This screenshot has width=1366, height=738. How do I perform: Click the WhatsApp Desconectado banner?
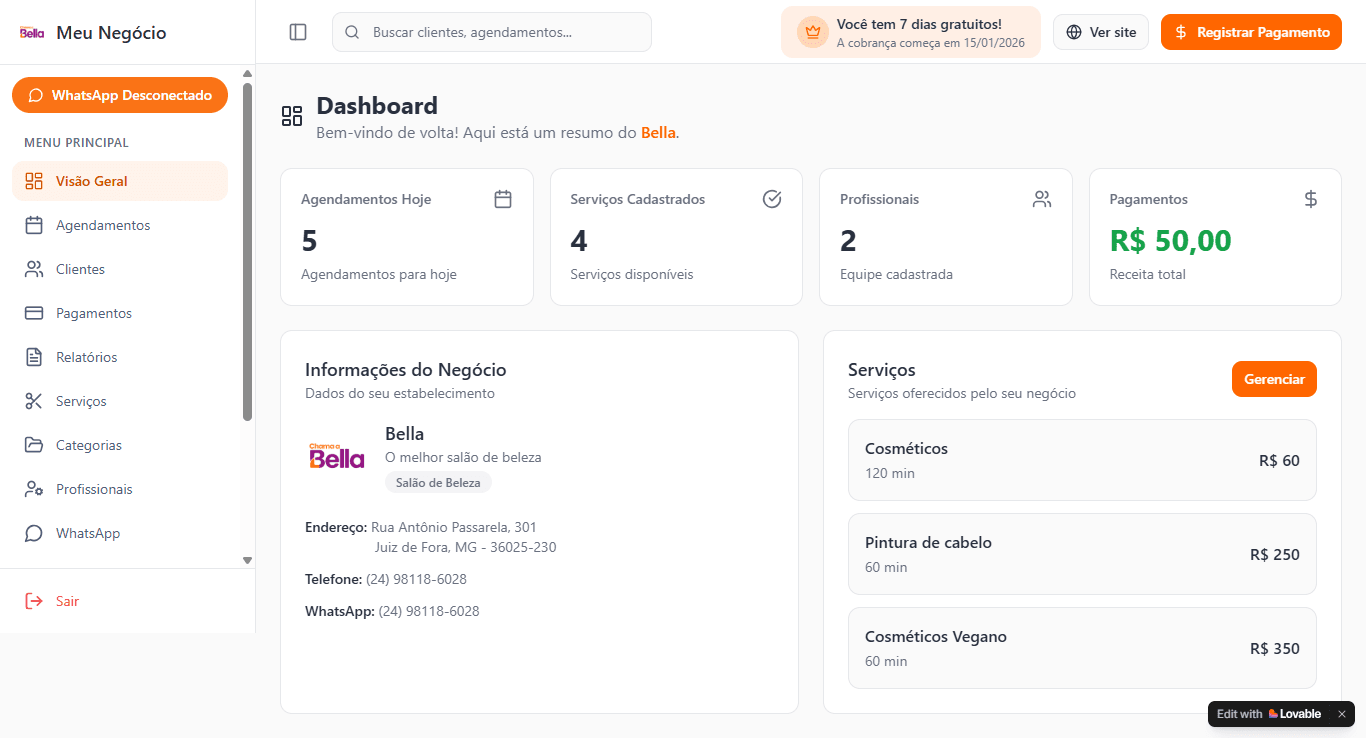119,94
